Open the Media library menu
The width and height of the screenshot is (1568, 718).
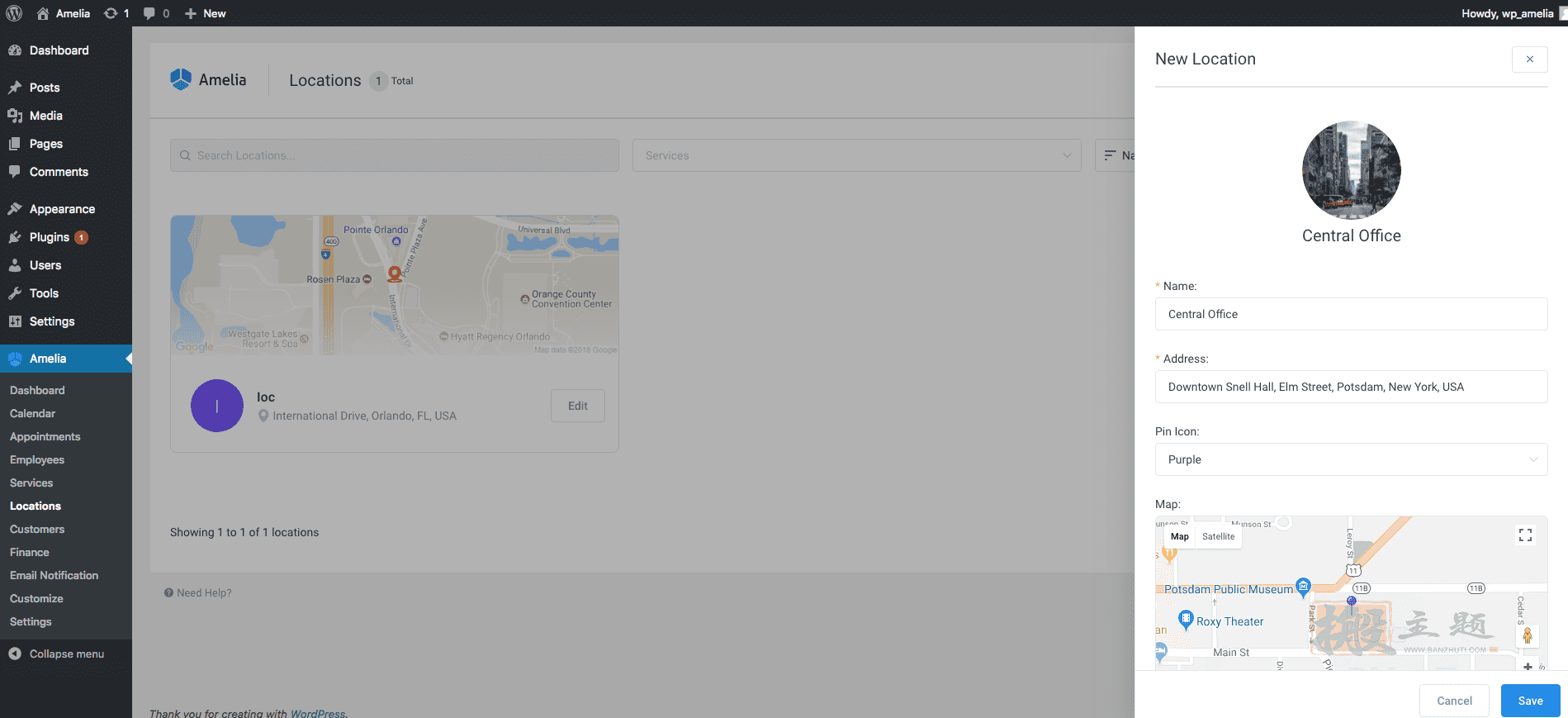coord(66,116)
